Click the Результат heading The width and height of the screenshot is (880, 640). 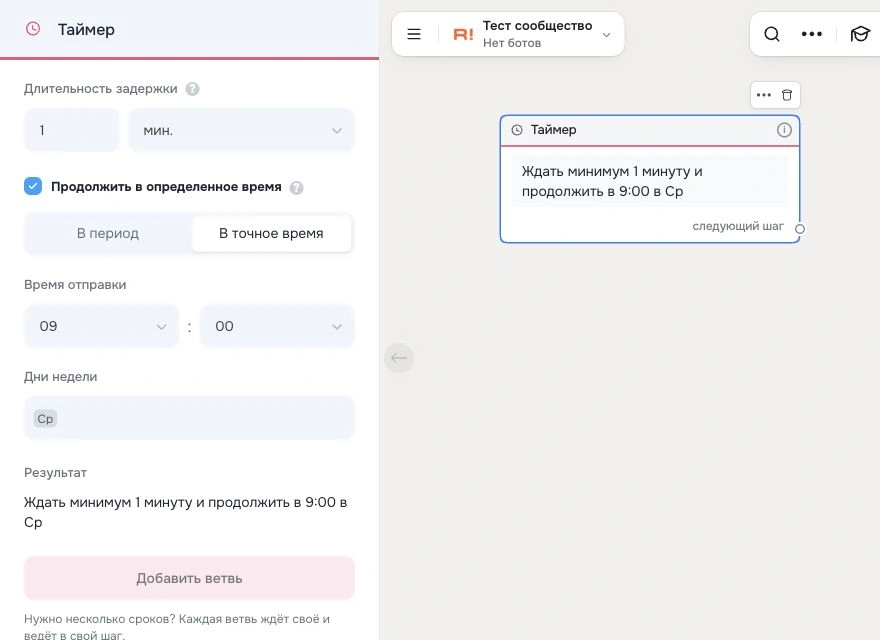point(56,473)
